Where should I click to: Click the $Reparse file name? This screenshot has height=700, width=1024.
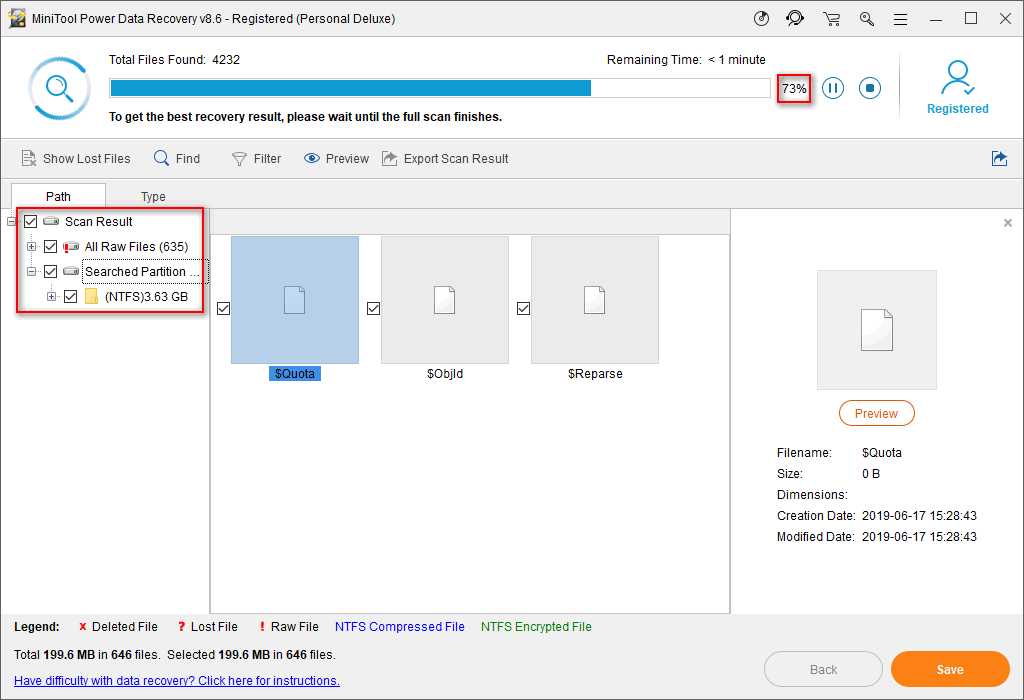(595, 374)
